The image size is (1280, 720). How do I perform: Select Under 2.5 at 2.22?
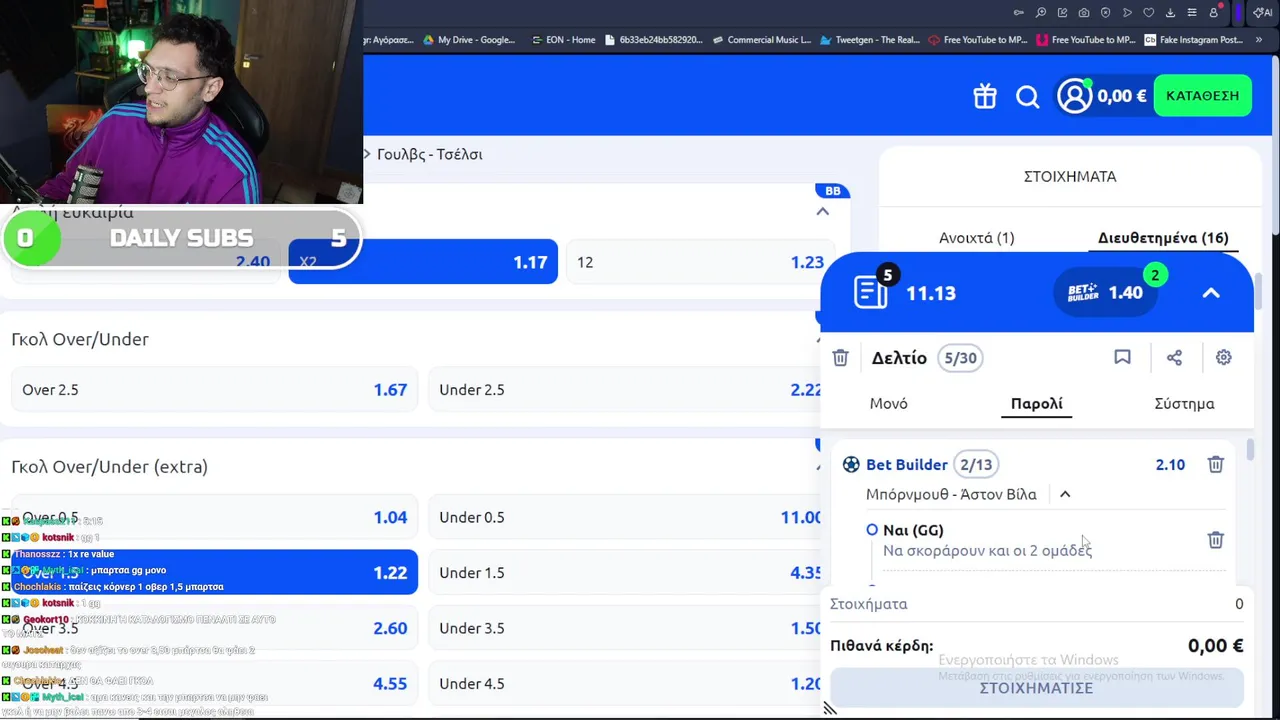point(626,390)
